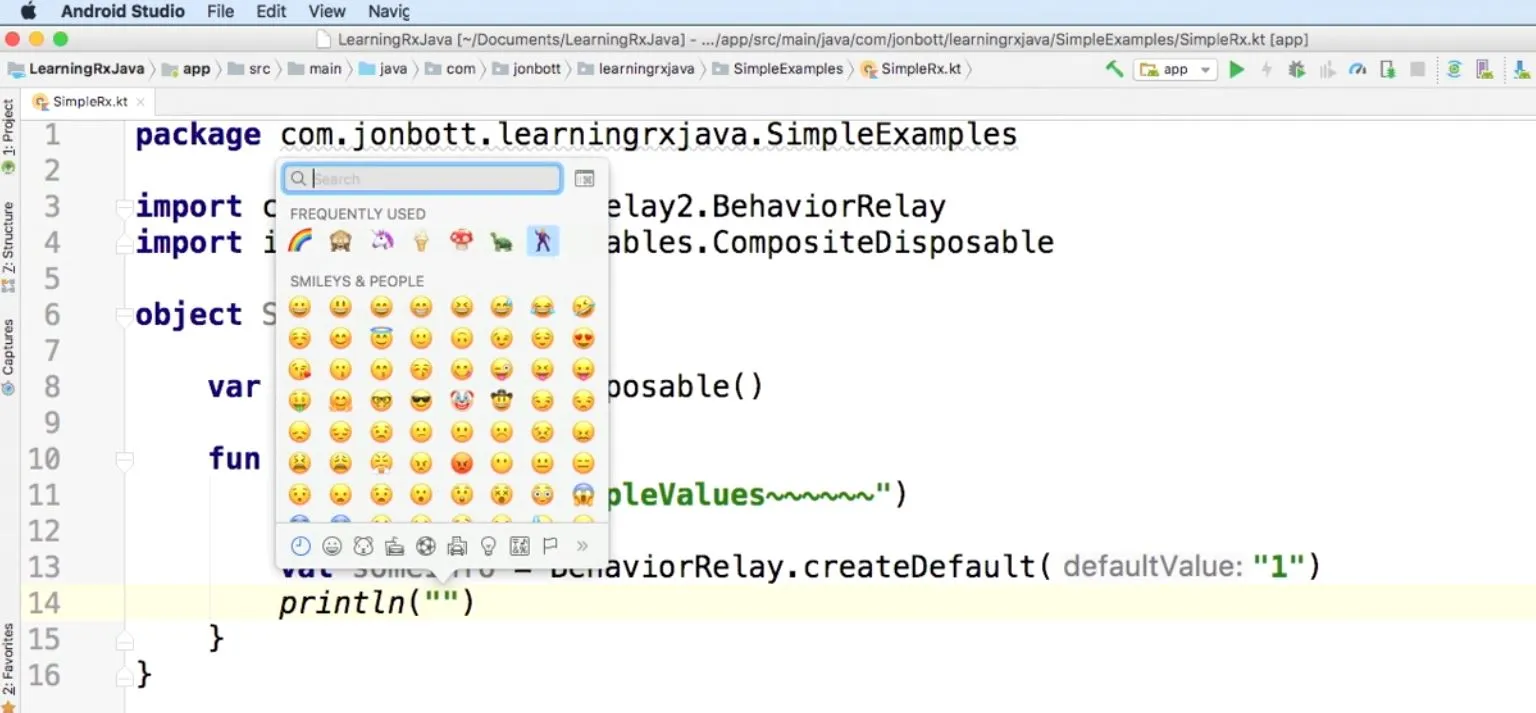Image resolution: width=1536 pixels, height=713 pixels.
Task: Open the Captures tool window
Action: coord(9,357)
